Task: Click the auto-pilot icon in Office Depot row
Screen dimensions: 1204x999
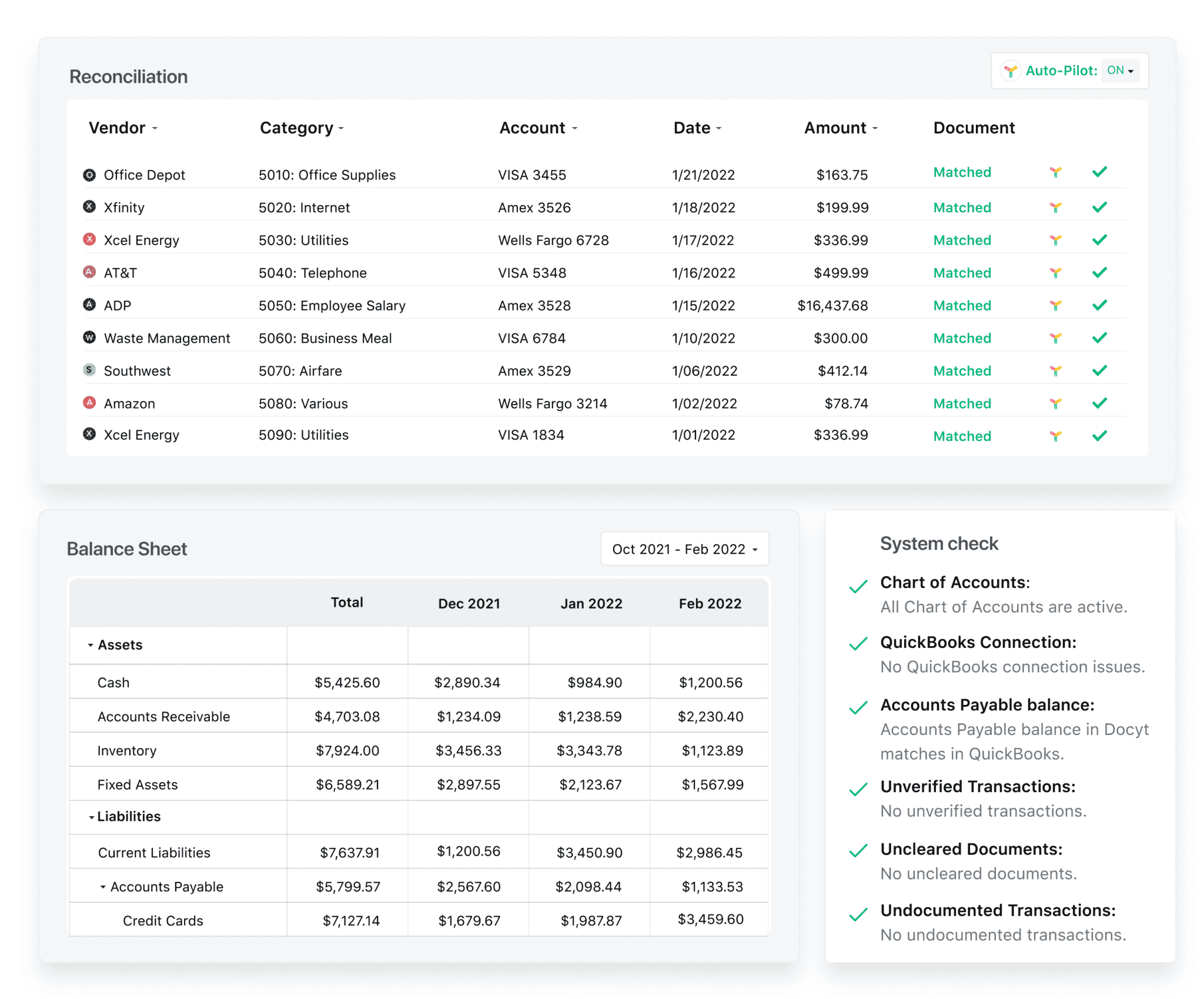Action: 1056,172
